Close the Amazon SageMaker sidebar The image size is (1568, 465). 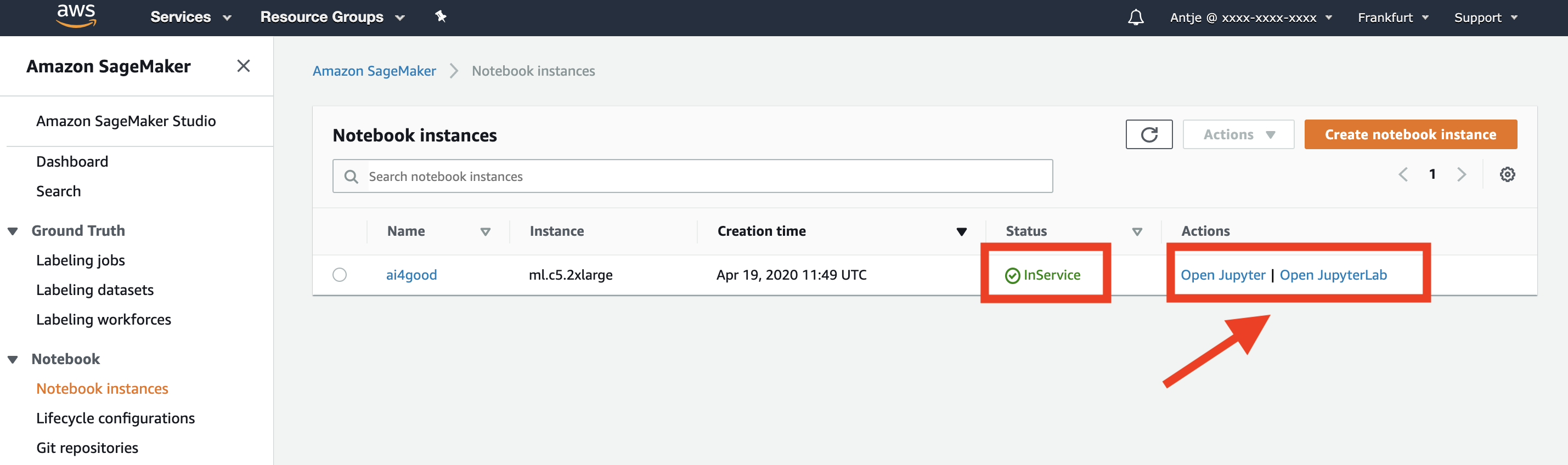pos(244,66)
